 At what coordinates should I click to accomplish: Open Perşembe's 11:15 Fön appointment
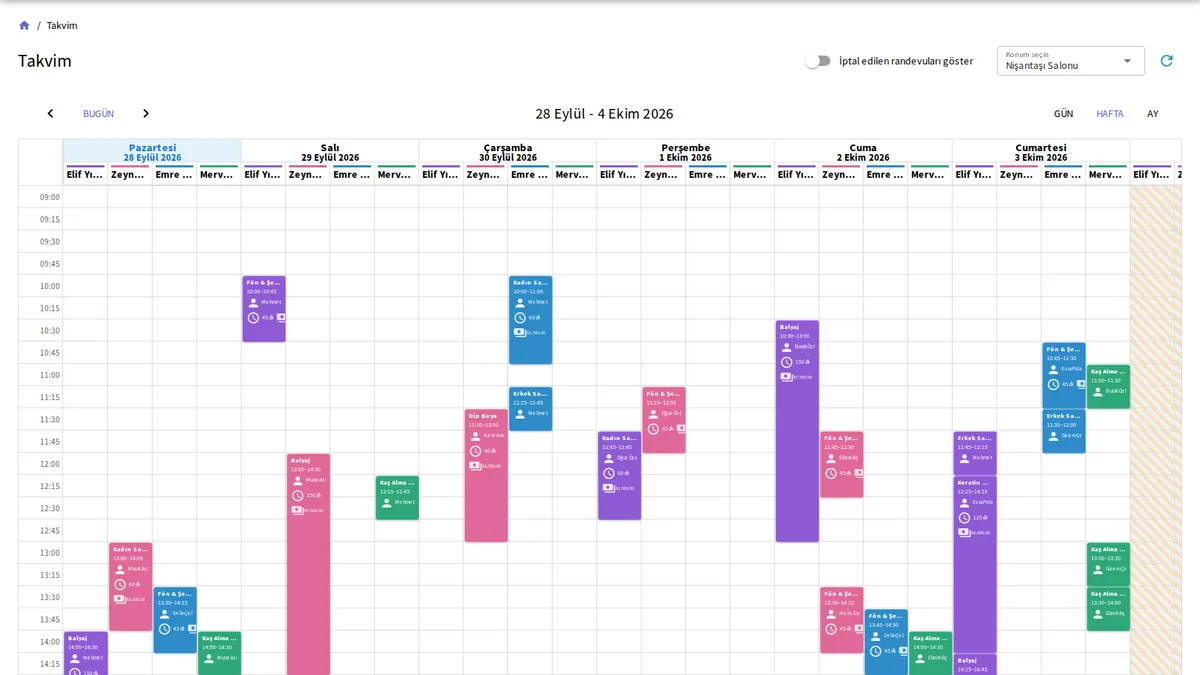664,420
